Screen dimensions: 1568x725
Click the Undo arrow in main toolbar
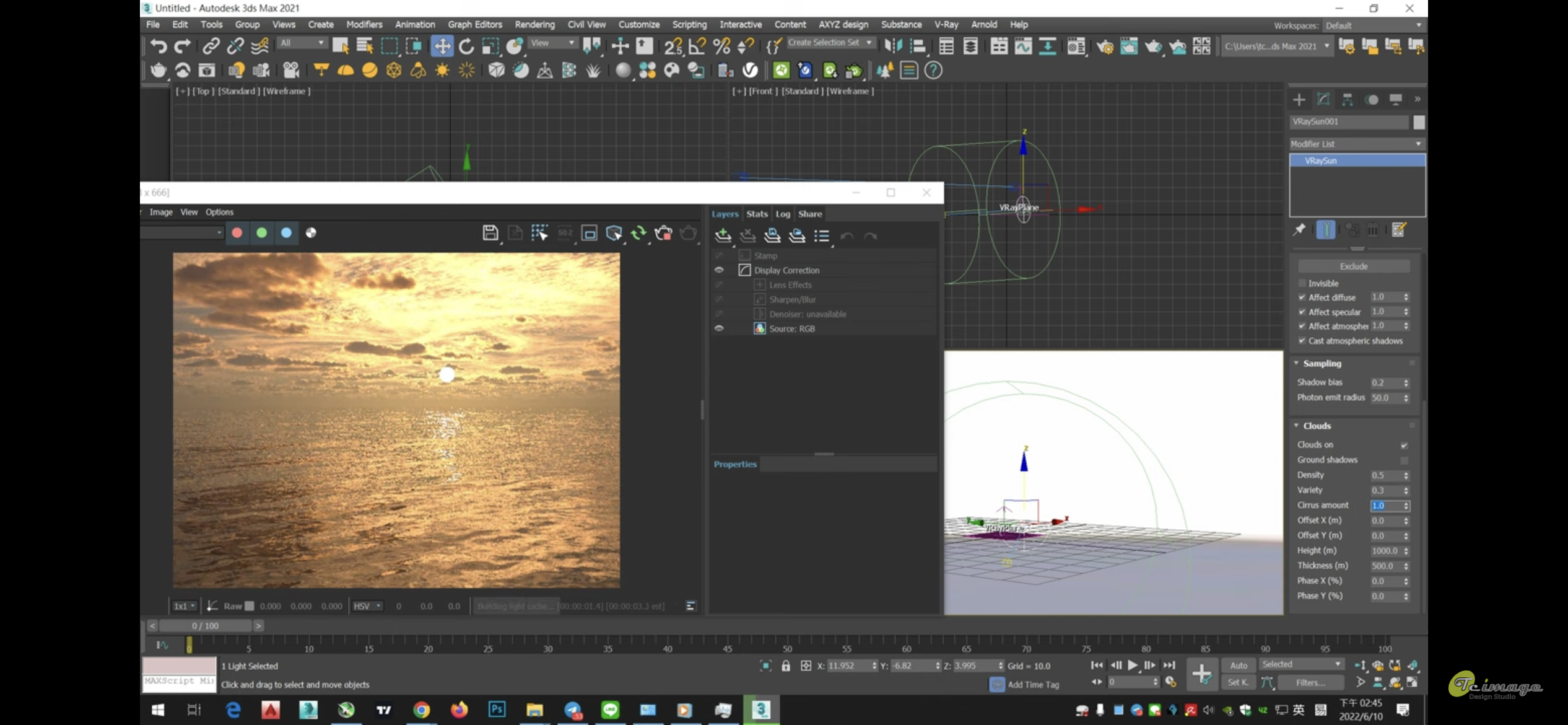(x=159, y=46)
